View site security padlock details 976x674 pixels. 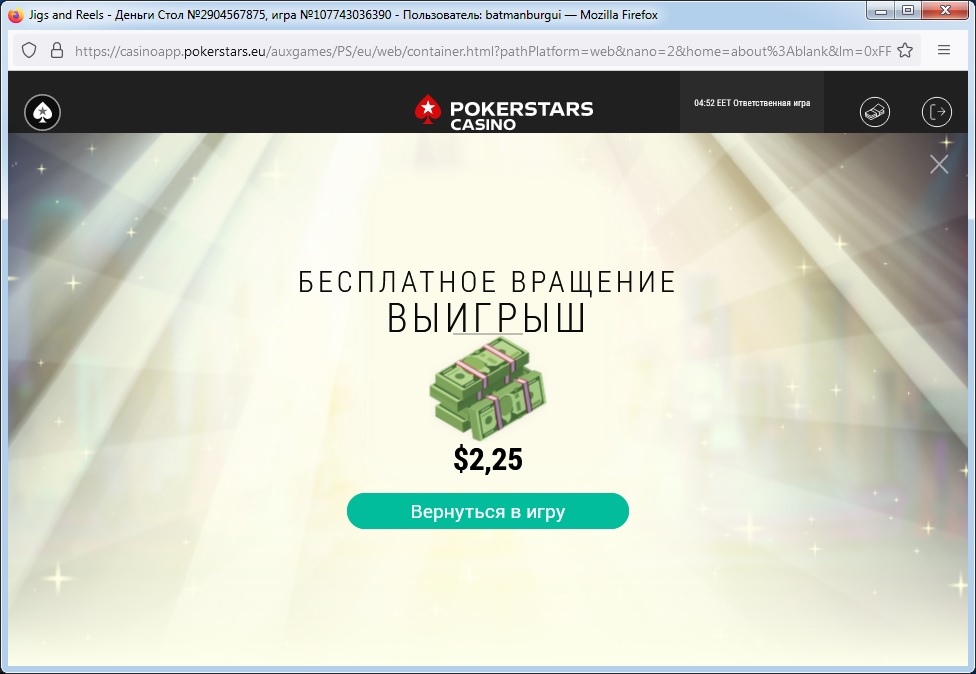click(x=57, y=50)
